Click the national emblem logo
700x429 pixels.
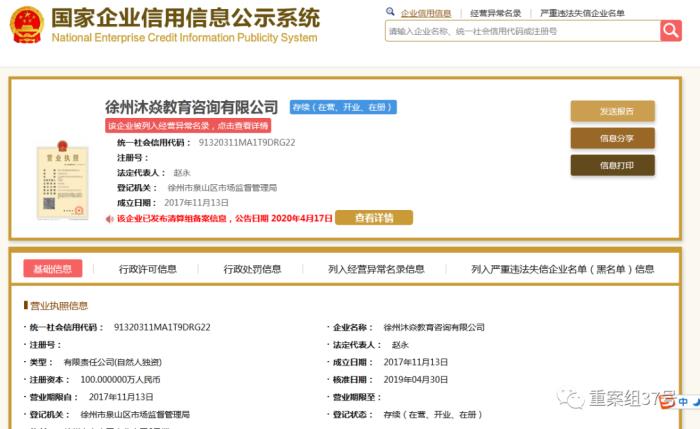tap(27, 23)
